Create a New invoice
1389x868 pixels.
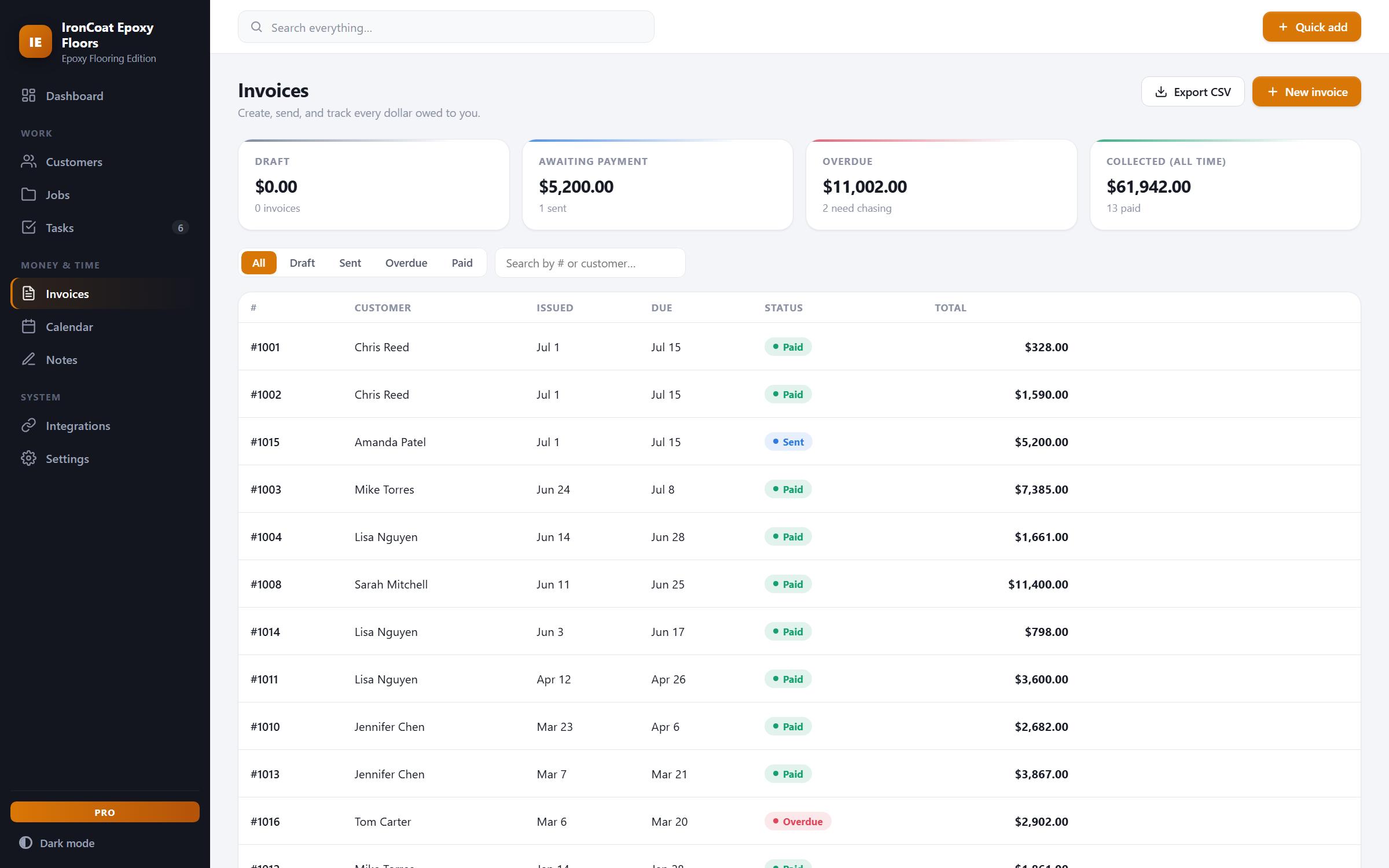coord(1307,92)
